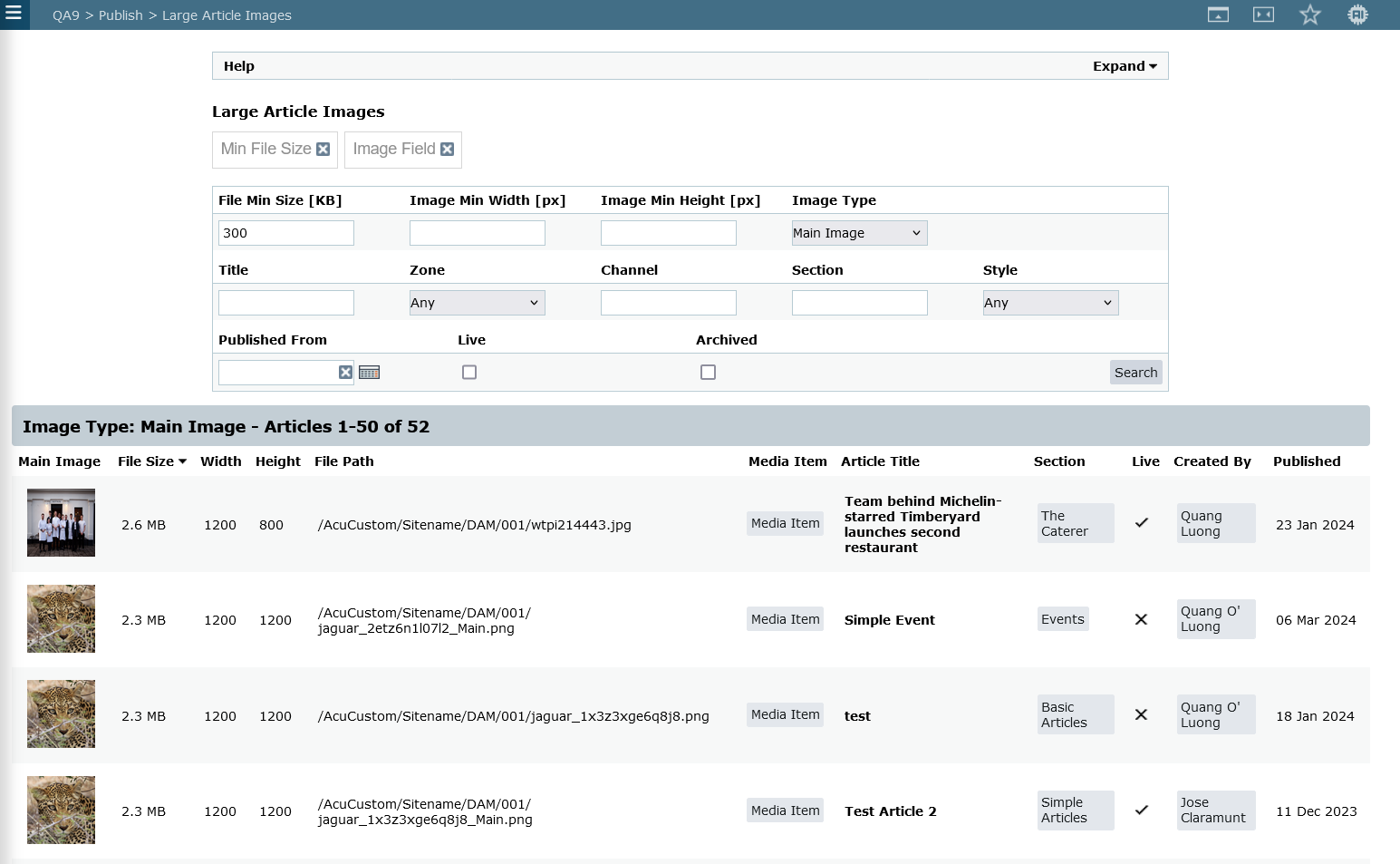Screen dimensions: 1400x864
Task: Click the second screen layout icon in header
Action: point(1263,15)
